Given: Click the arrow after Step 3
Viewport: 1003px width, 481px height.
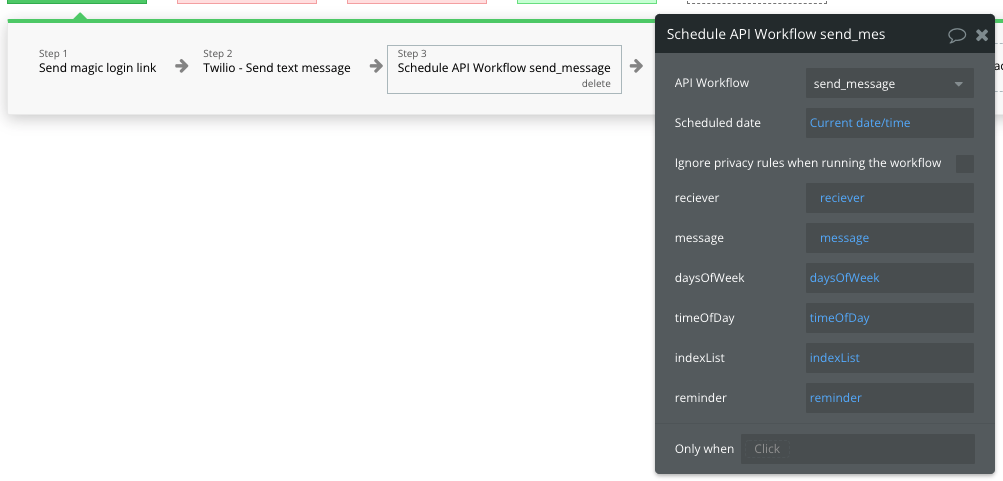Looking at the screenshot, I should click(x=636, y=67).
